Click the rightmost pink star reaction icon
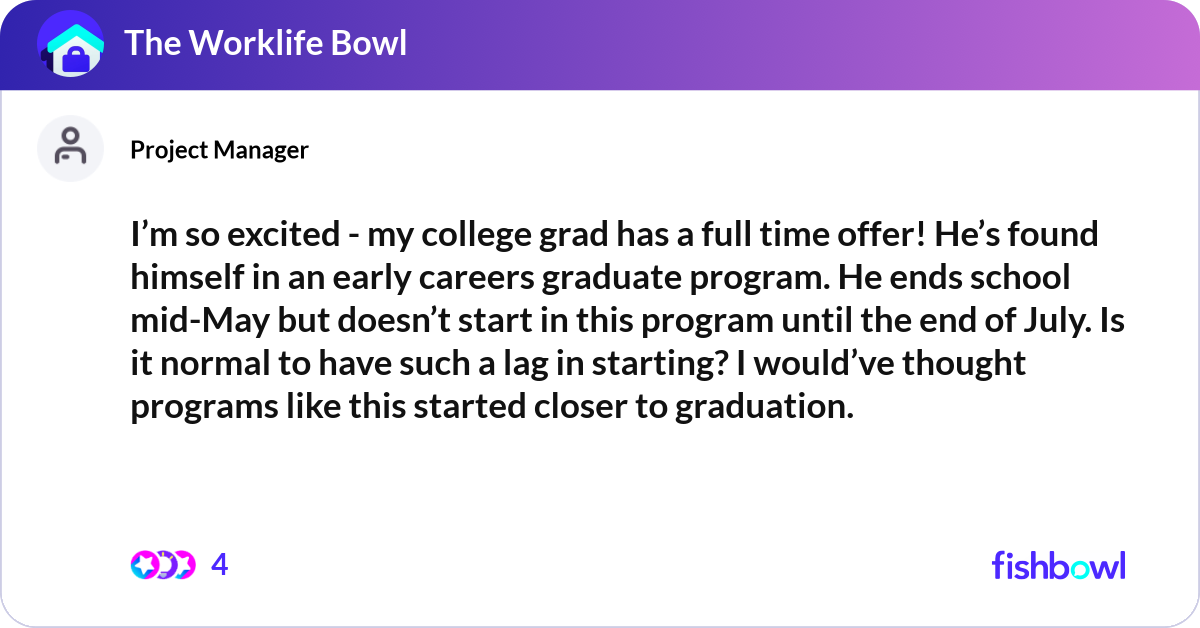 (184, 564)
